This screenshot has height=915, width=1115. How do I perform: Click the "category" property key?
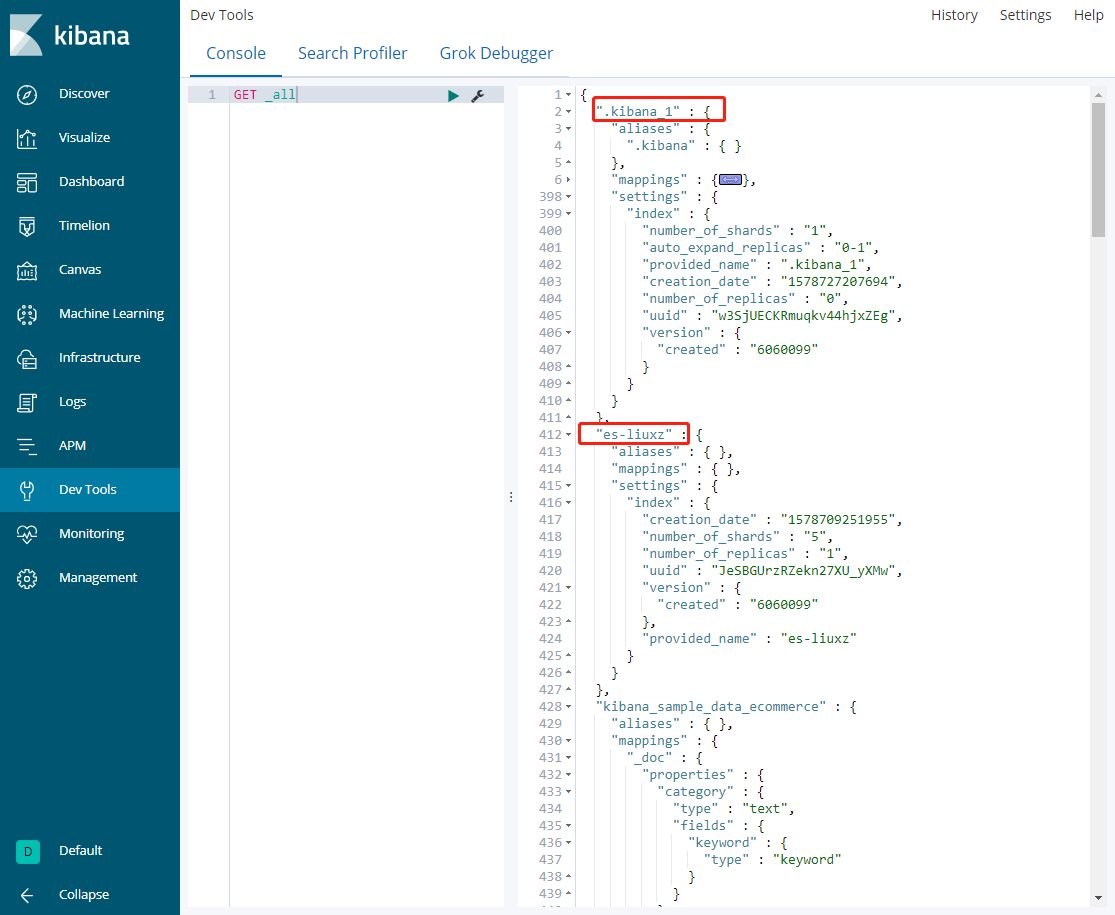pos(695,792)
